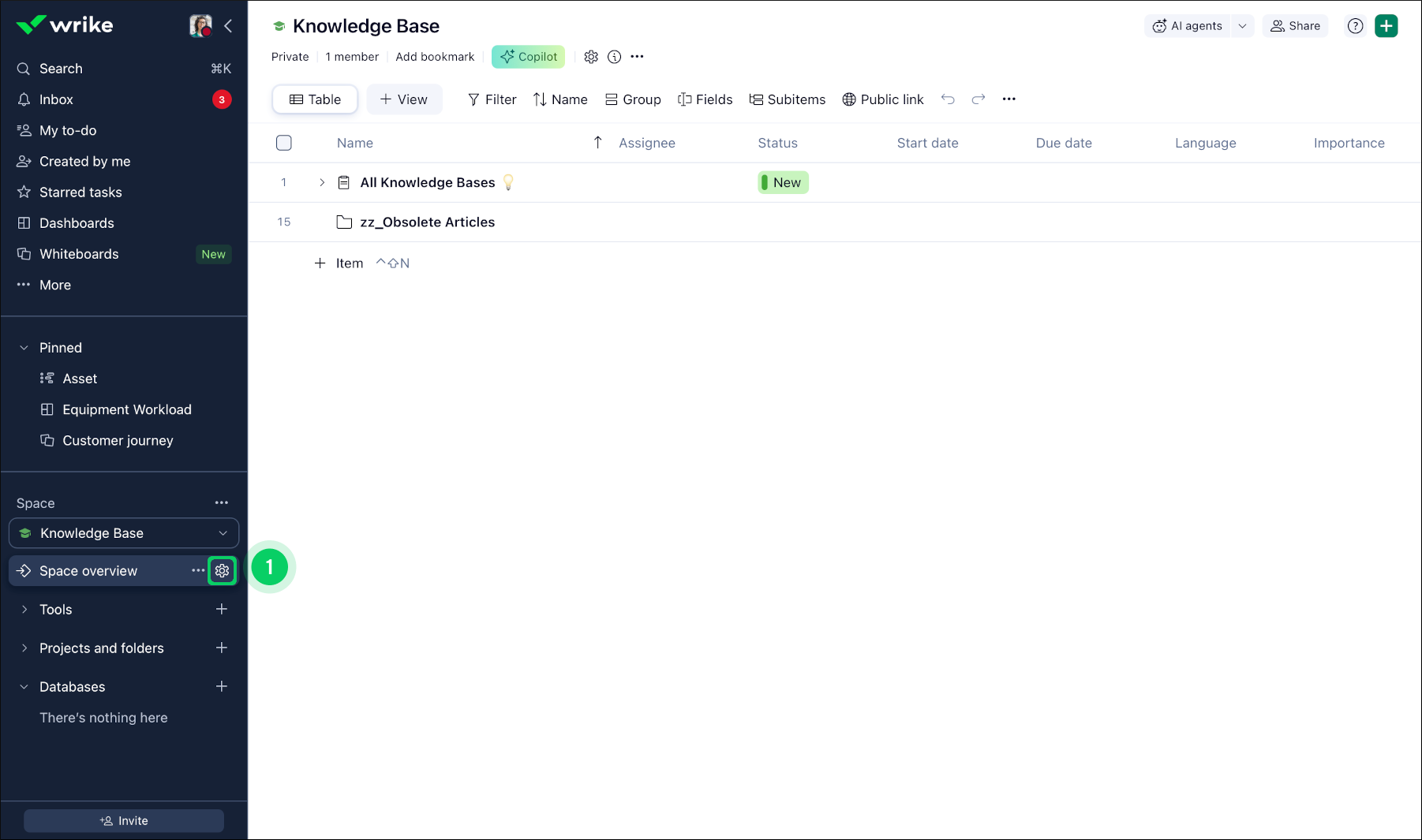The image size is (1422, 840).
Task: Select Space overview
Action: [88, 571]
